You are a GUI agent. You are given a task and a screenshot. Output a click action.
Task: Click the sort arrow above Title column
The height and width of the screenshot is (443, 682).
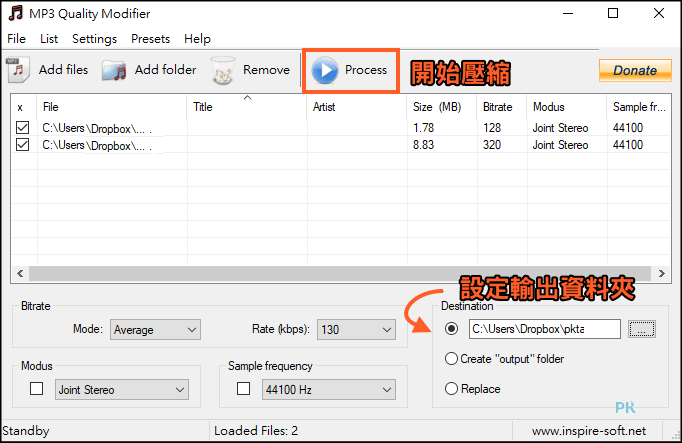247,97
